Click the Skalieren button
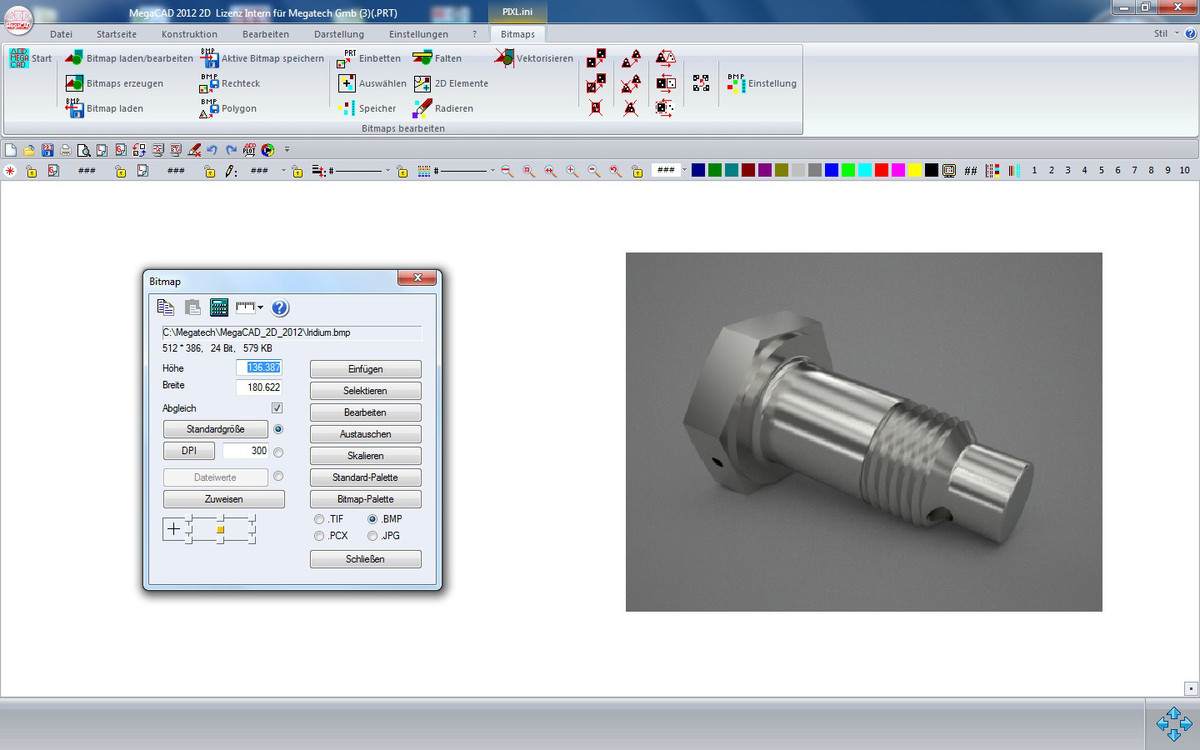 (x=365, y=456)
